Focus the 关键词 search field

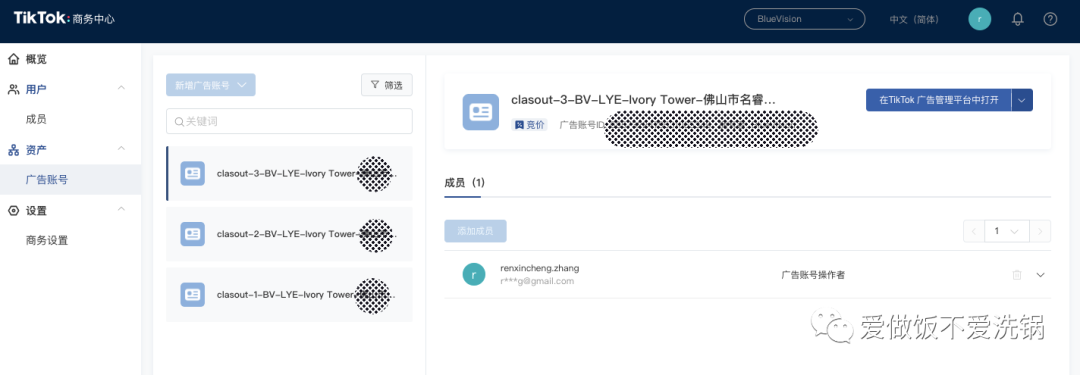pyautogui.click(x=289, y=121)
